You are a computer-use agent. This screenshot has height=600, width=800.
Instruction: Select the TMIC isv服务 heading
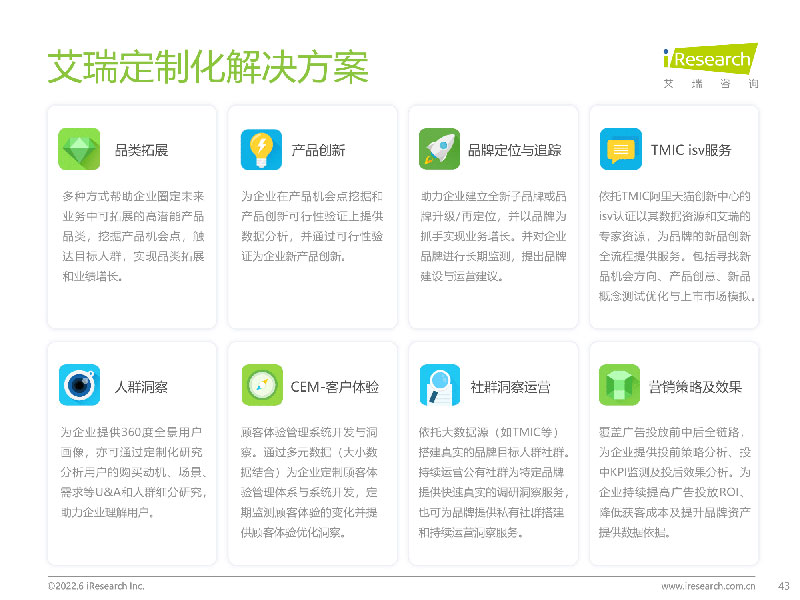pos(691,150)
